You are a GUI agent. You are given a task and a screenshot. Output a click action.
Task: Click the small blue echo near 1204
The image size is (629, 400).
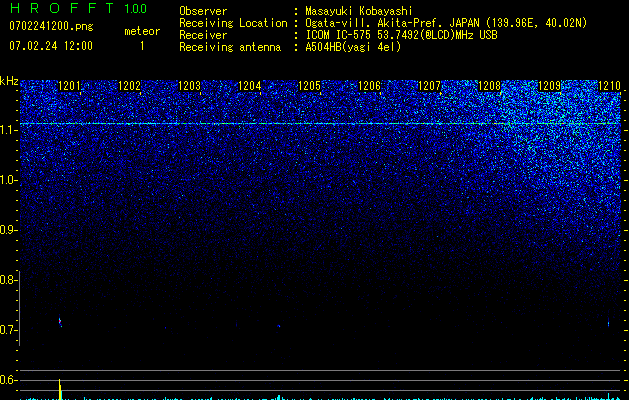click(279, 326)
